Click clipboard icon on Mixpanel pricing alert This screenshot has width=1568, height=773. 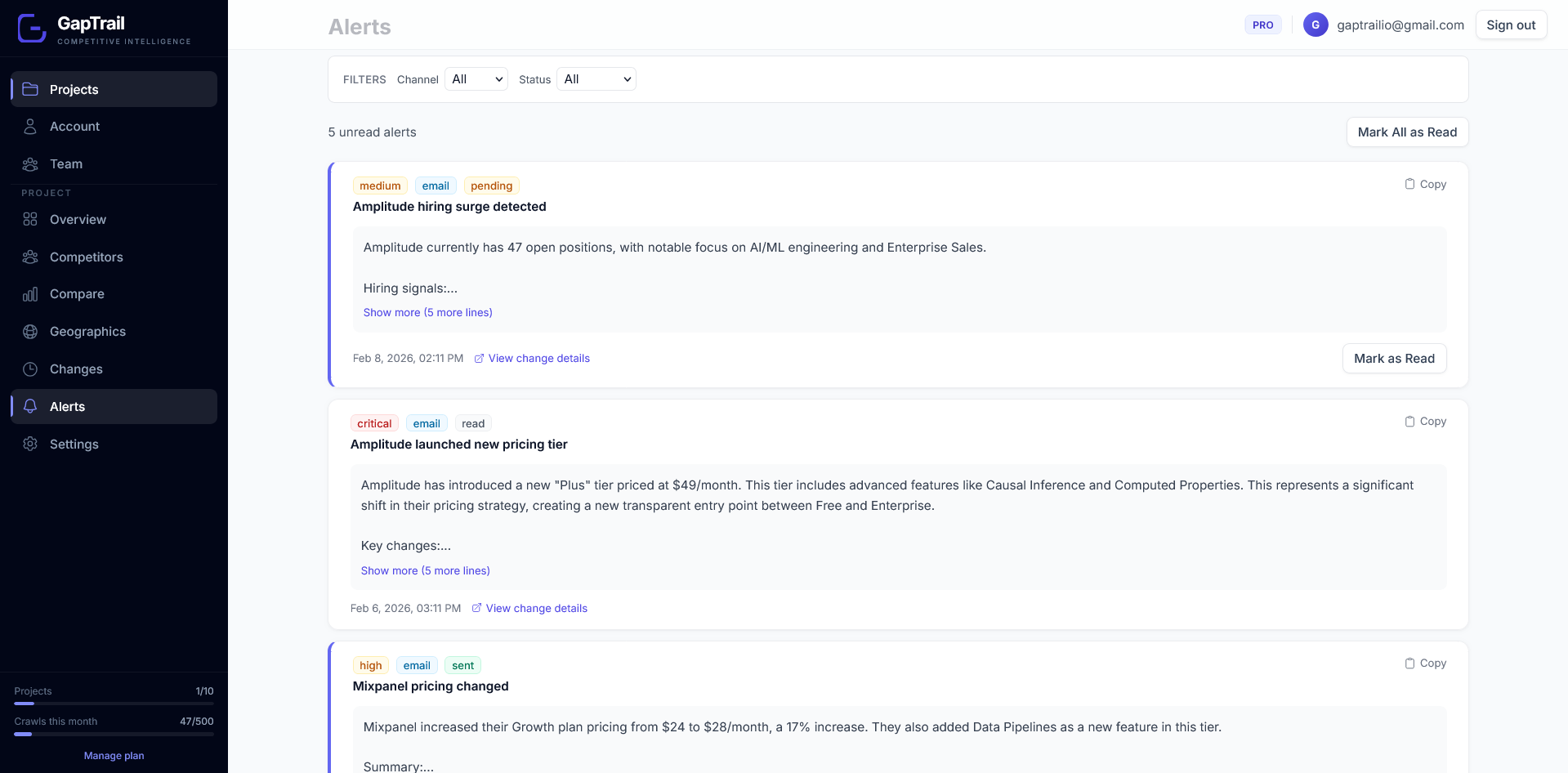[1409, 664]
